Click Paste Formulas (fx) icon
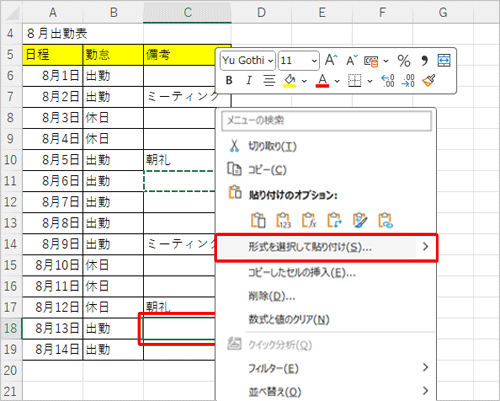This screenshot has height=401, width=500. point(309,220)
